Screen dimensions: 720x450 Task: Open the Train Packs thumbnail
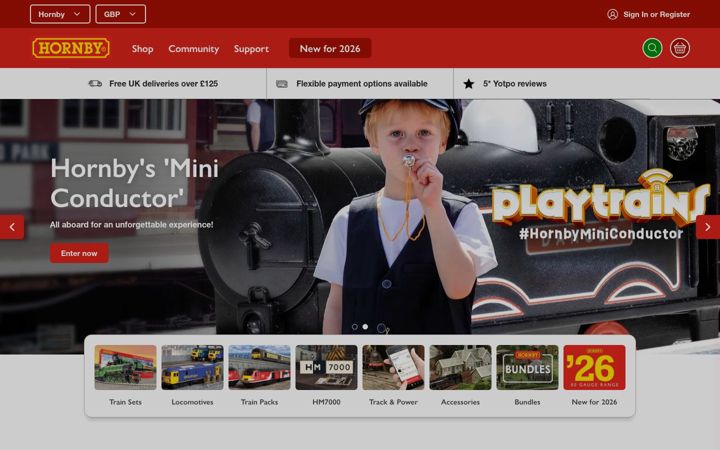[259, 367]
